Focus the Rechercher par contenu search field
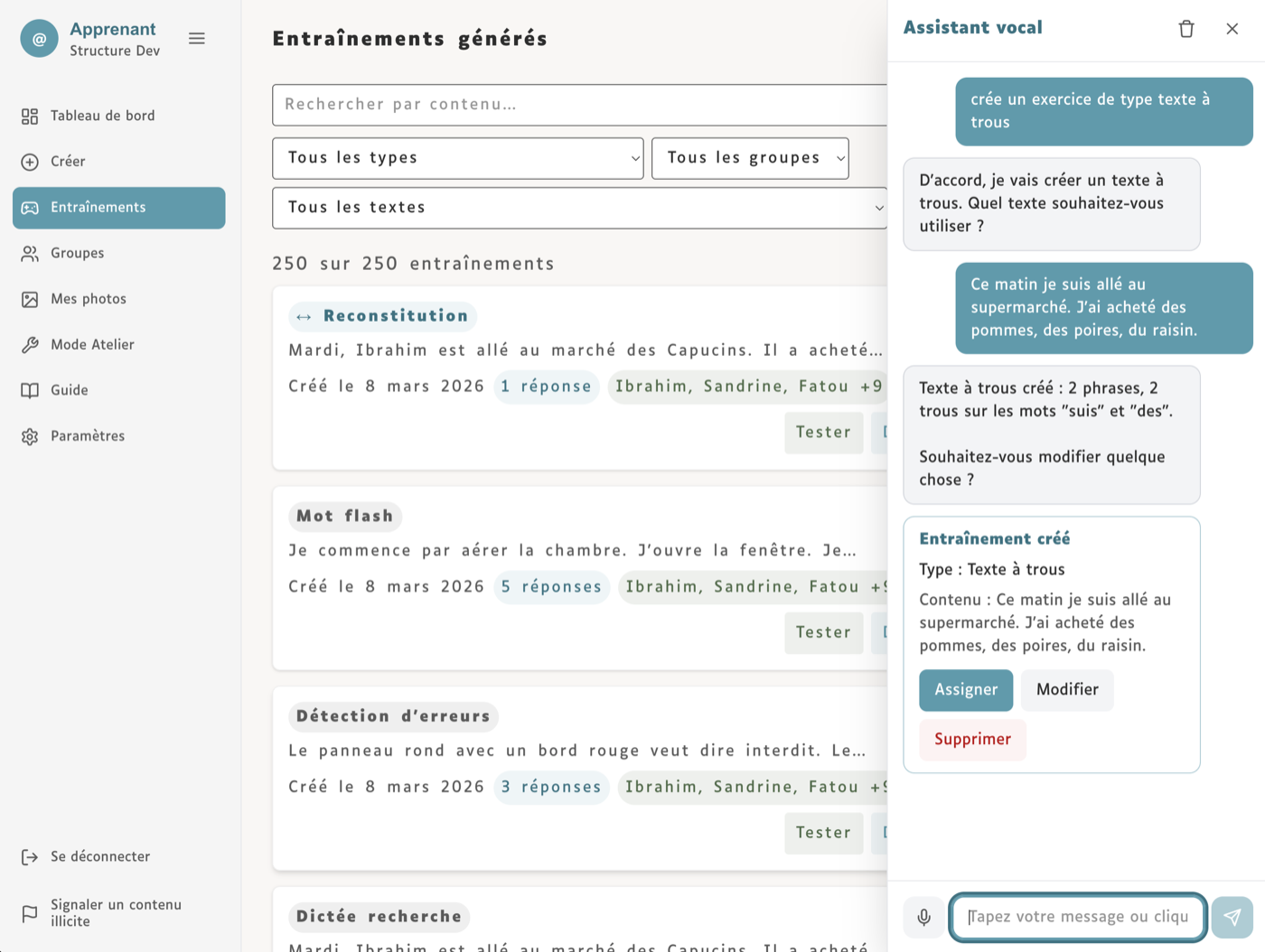1265x952 pixels. click(578, 105)
